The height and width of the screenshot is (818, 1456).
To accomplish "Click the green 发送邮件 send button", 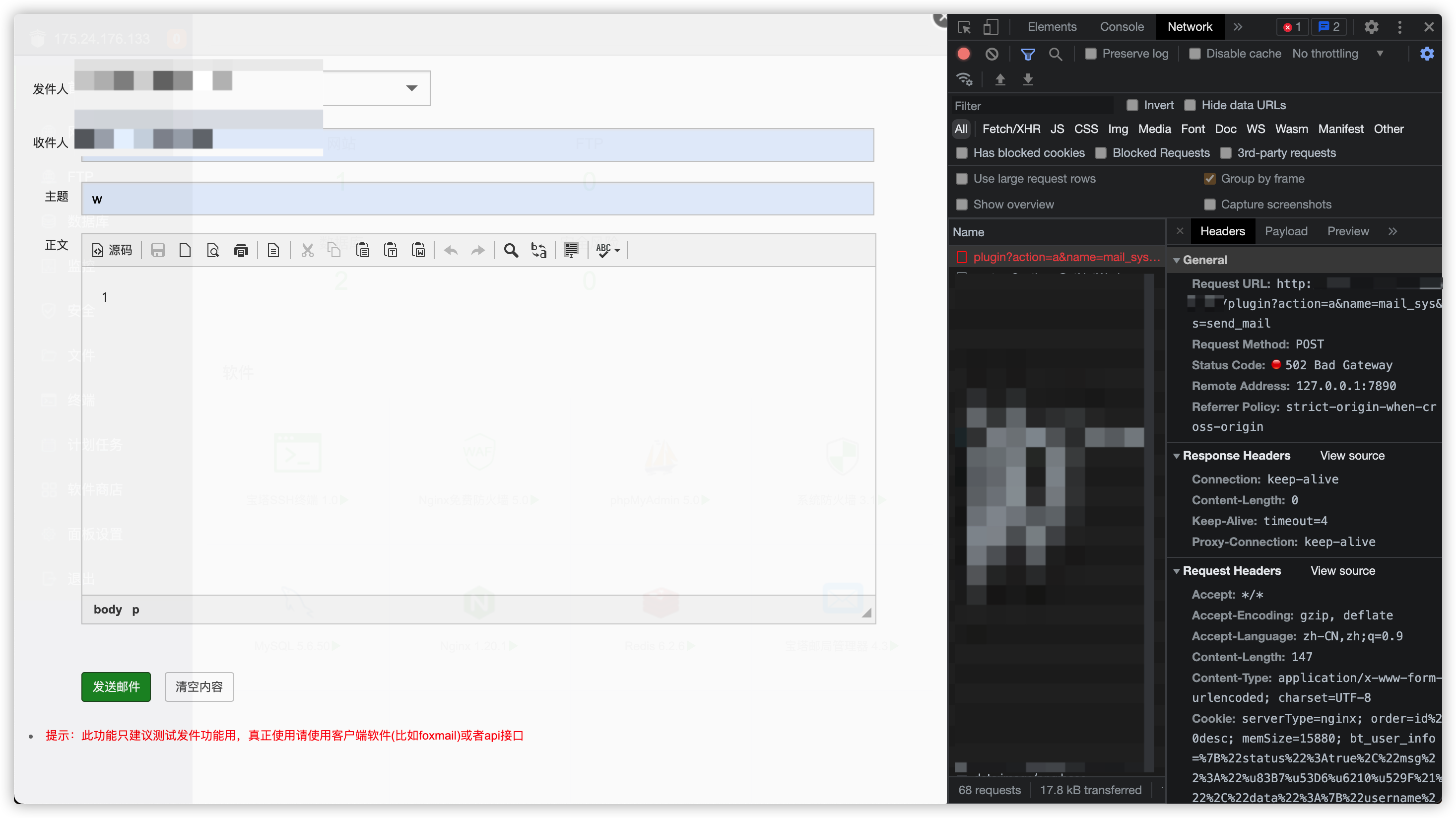I will pos(116,687).
